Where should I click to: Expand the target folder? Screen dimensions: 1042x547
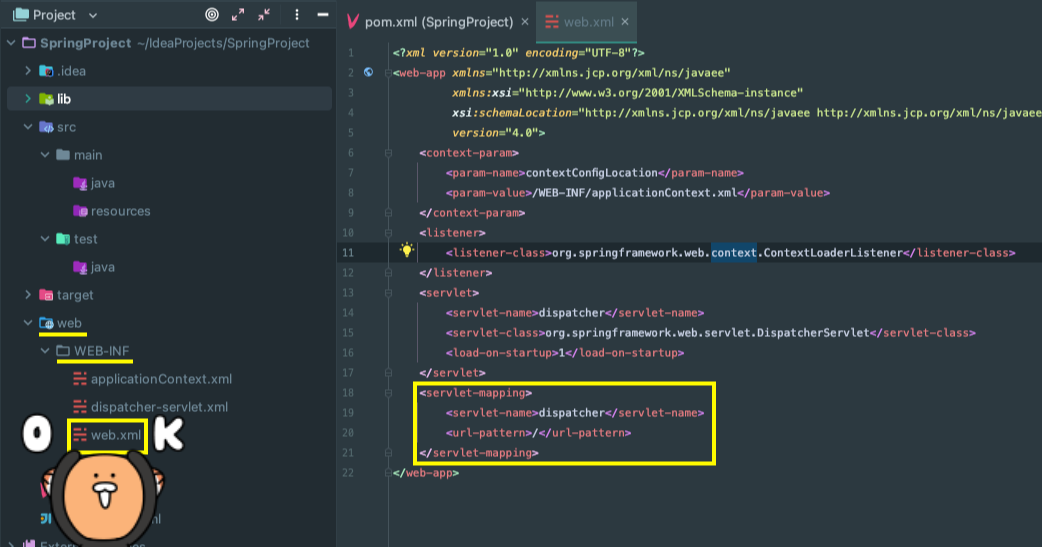tap(28, 294)
